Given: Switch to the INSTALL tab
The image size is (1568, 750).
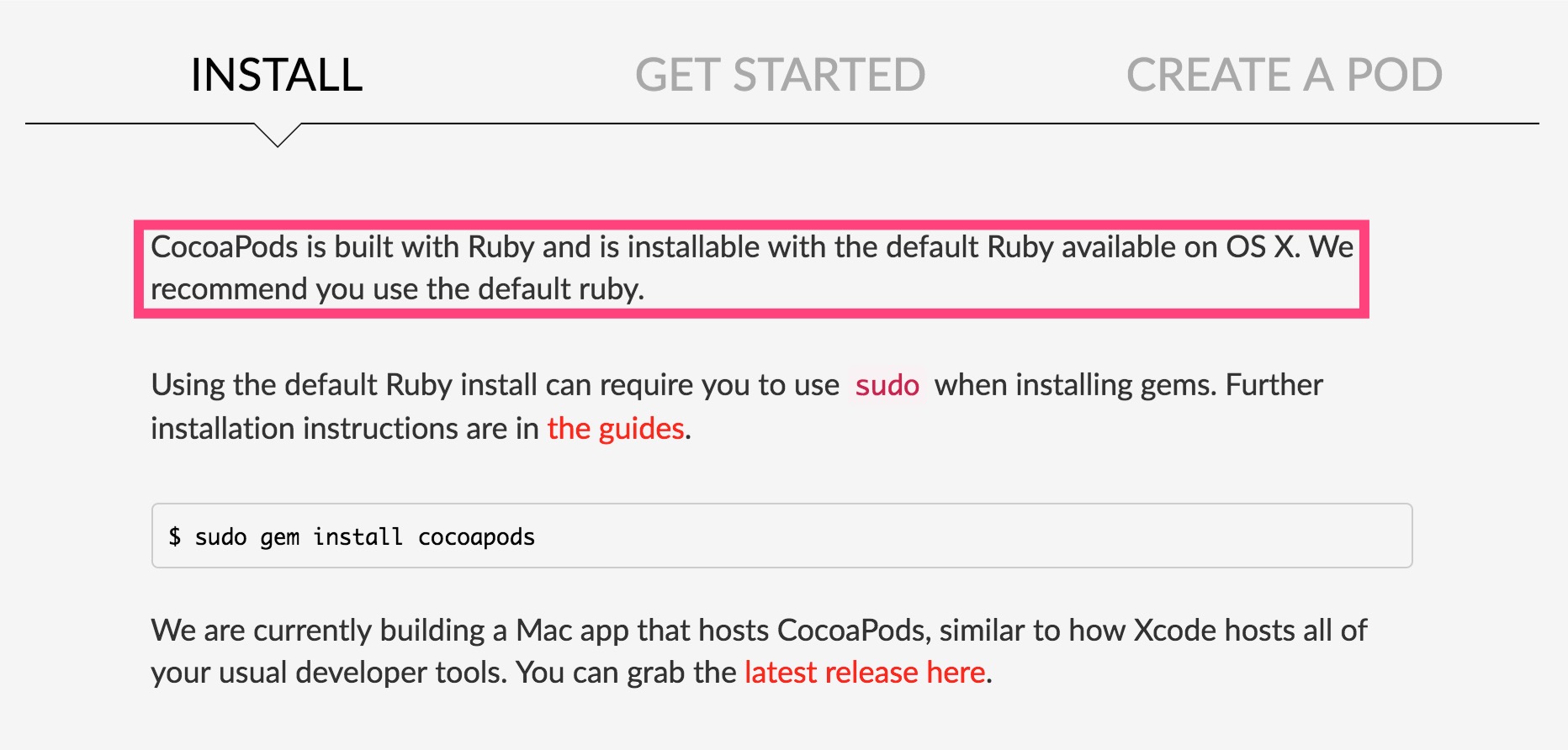Looking at the screenshot, I should [x=277, y=75].
